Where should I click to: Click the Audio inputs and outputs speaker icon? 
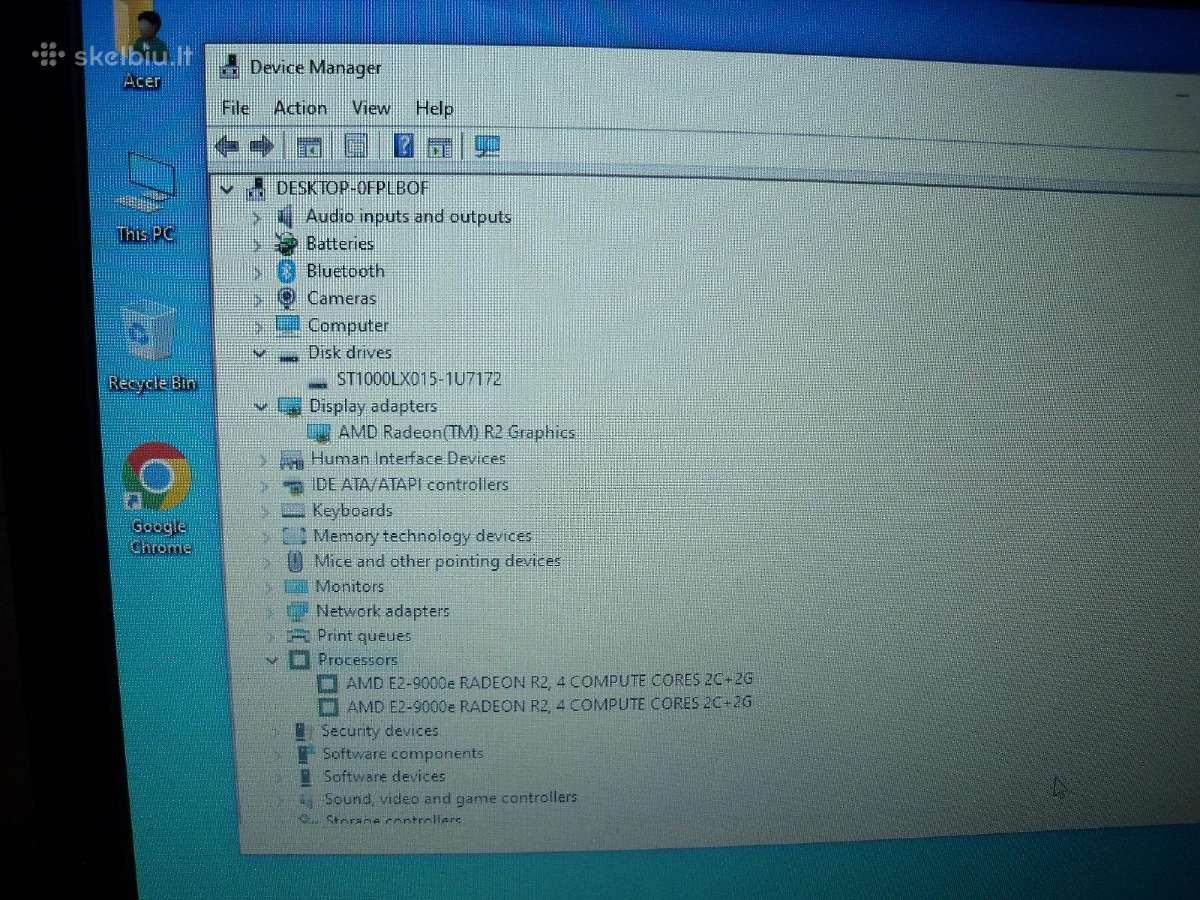pos(285,216)
